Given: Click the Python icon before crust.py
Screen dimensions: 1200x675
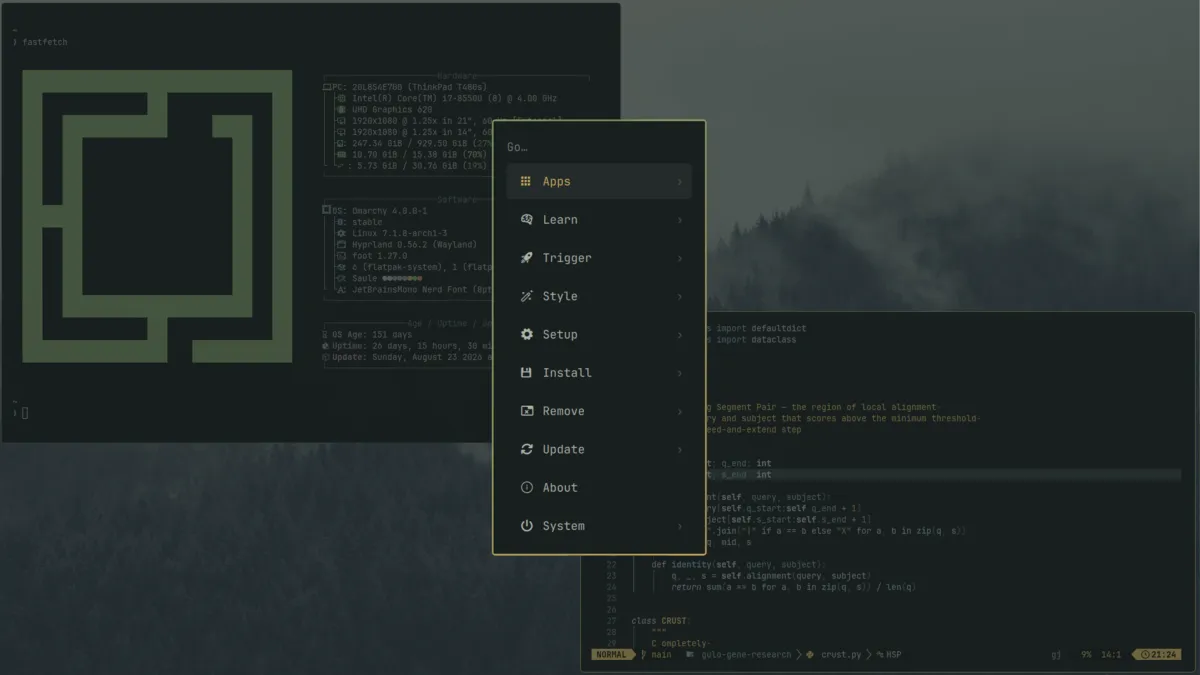Looking at the screenshot, I should 810,655.
